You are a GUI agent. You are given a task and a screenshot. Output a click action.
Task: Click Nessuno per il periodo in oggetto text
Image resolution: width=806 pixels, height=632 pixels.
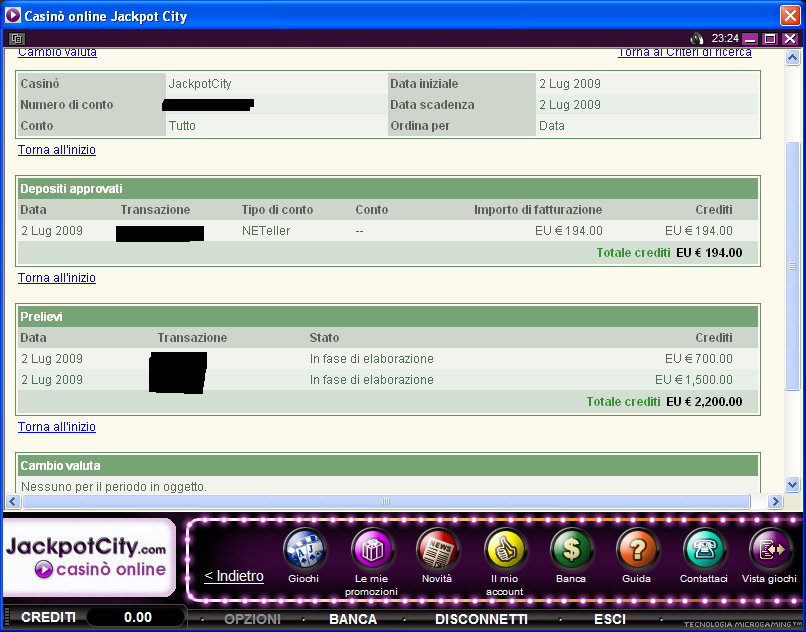point(114,486)
